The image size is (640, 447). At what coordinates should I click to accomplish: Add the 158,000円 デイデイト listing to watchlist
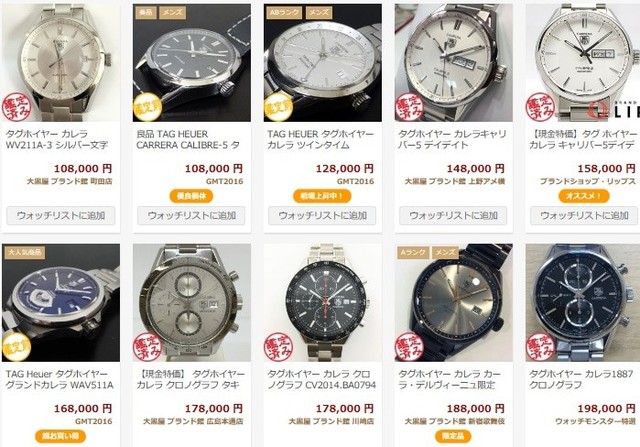584,216
